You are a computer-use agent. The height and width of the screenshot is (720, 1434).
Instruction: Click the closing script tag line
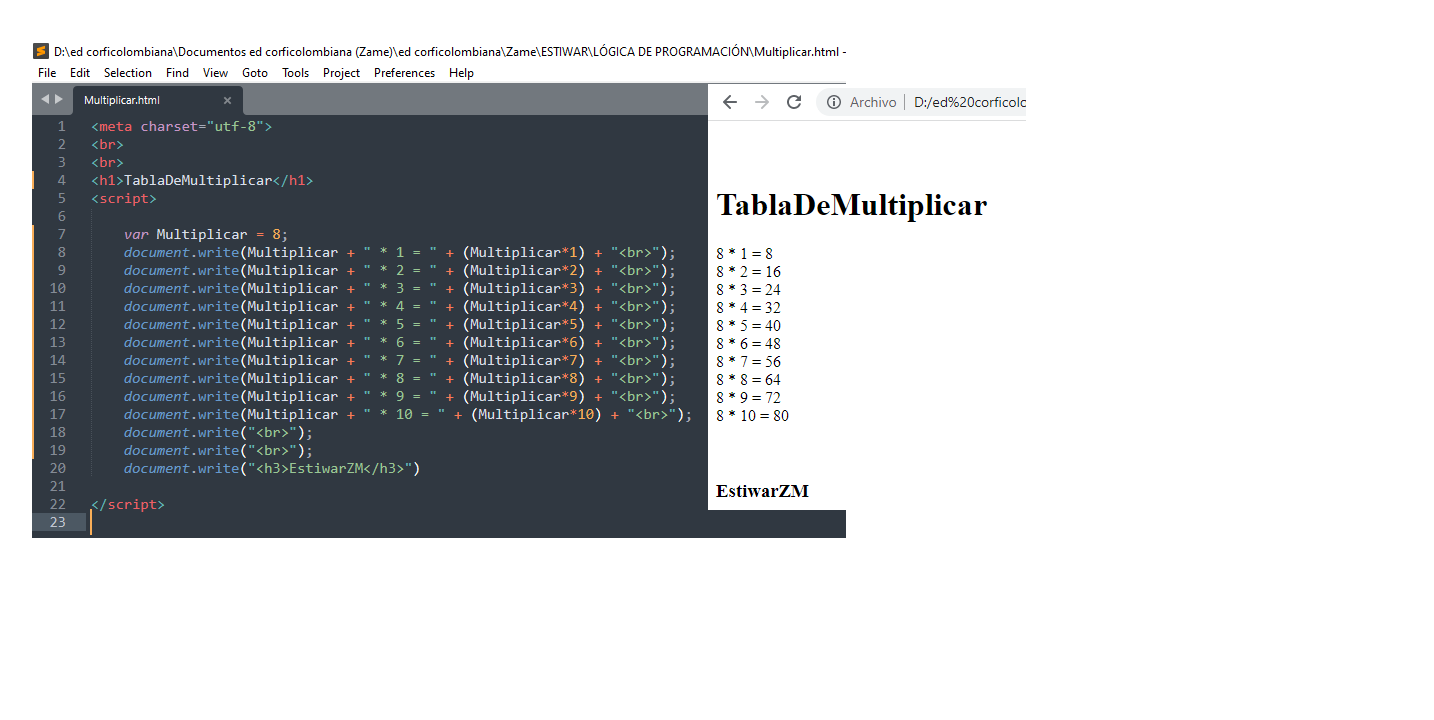coord(127,504)
